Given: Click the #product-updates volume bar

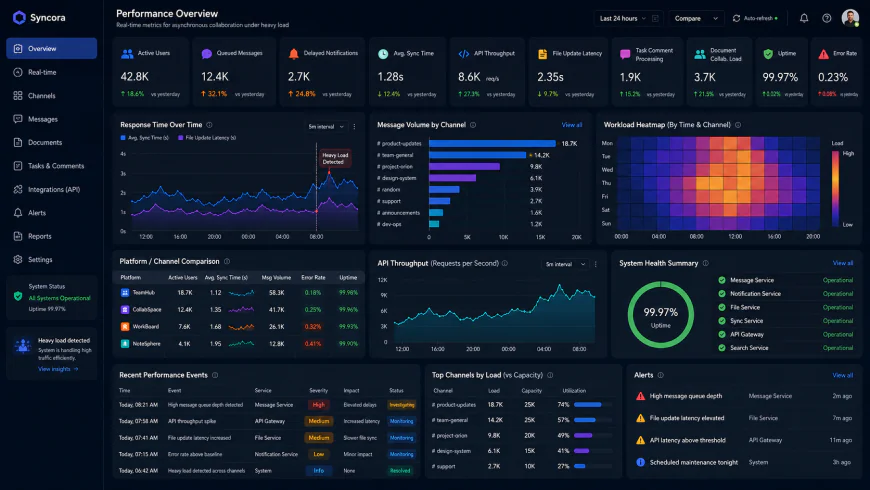Looking at the screenshot, I should pos(492,143).
